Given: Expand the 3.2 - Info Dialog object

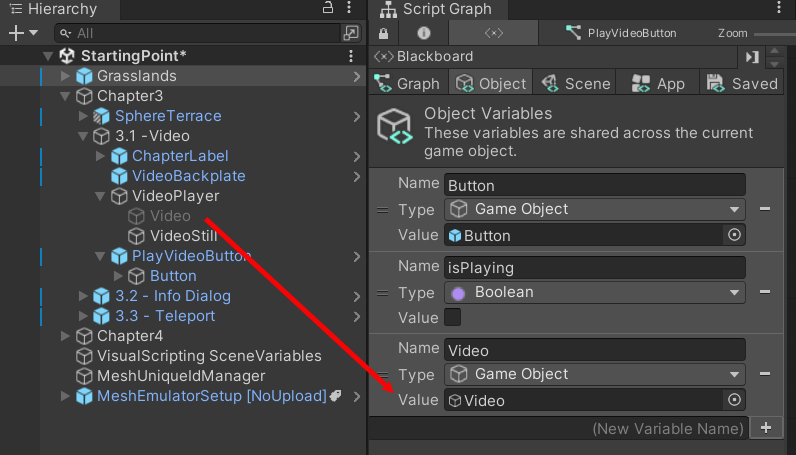Looking at the screenshot, I should [x=83, y=296].
